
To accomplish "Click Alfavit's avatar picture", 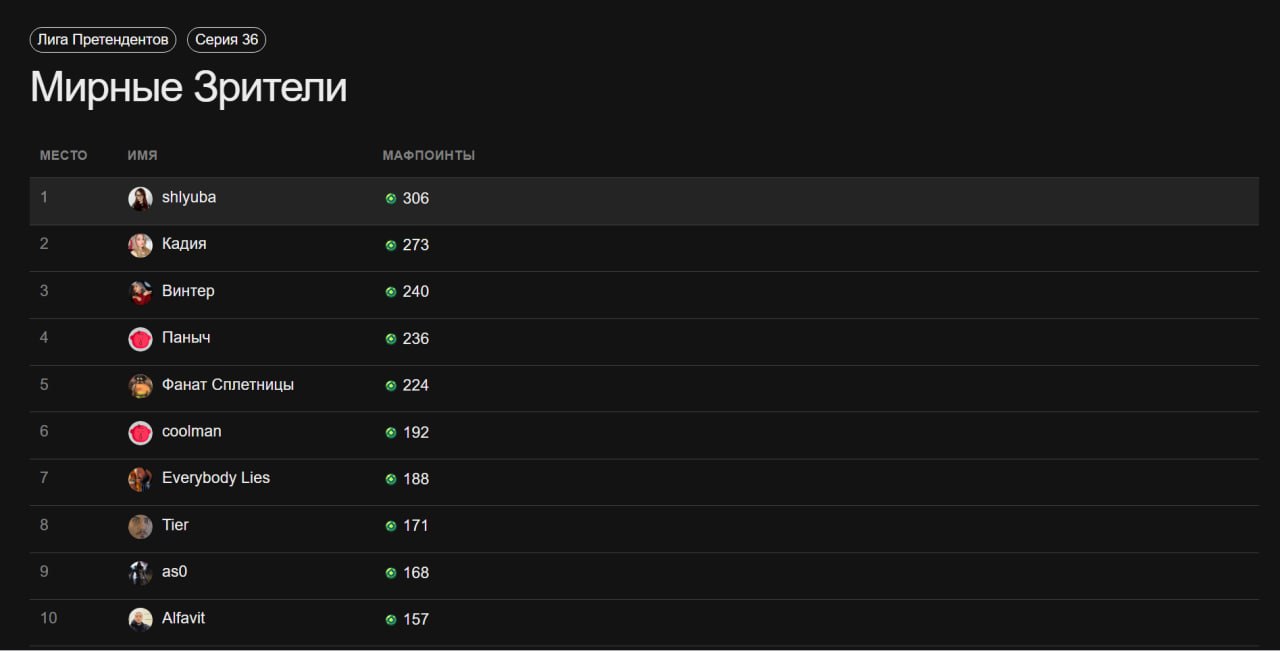I will click(x=140, y=620).
